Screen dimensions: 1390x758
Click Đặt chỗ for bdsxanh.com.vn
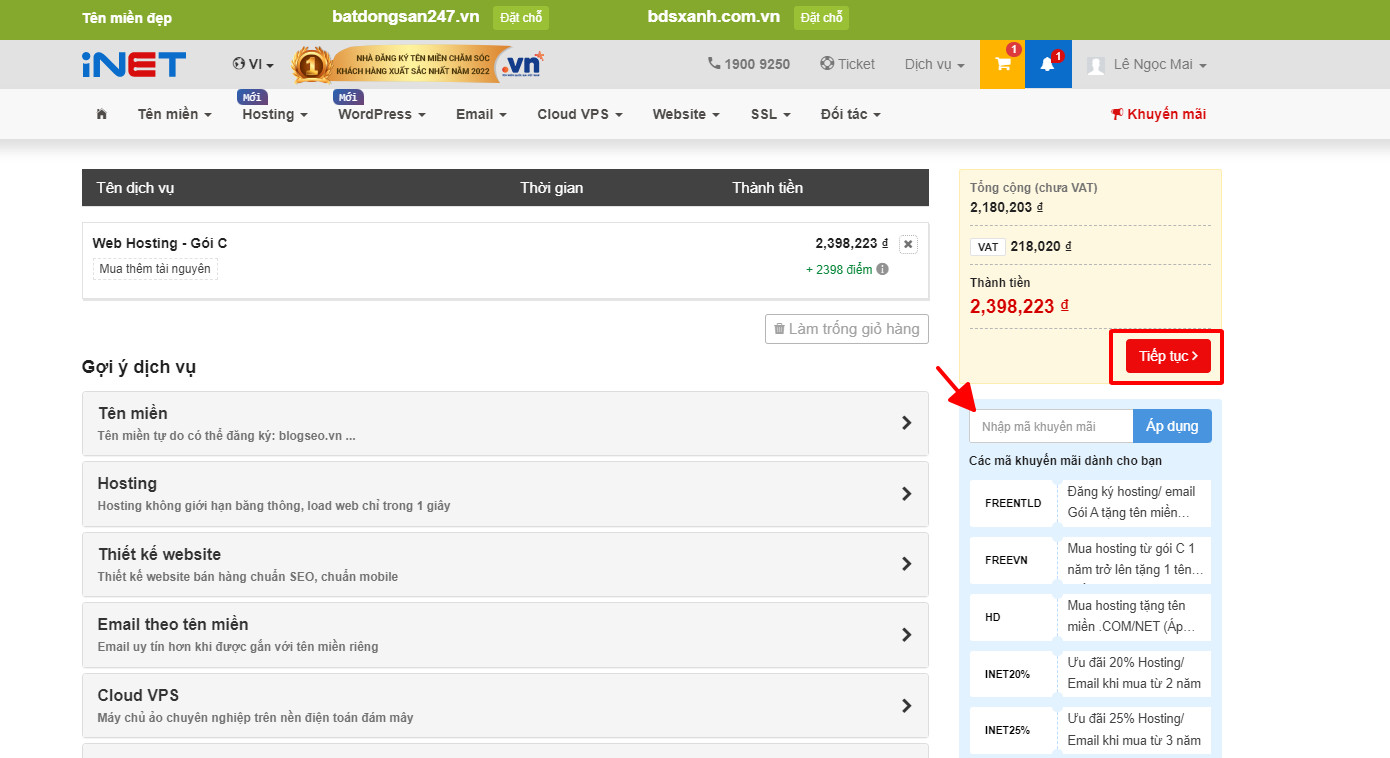[x=821, y=18]
